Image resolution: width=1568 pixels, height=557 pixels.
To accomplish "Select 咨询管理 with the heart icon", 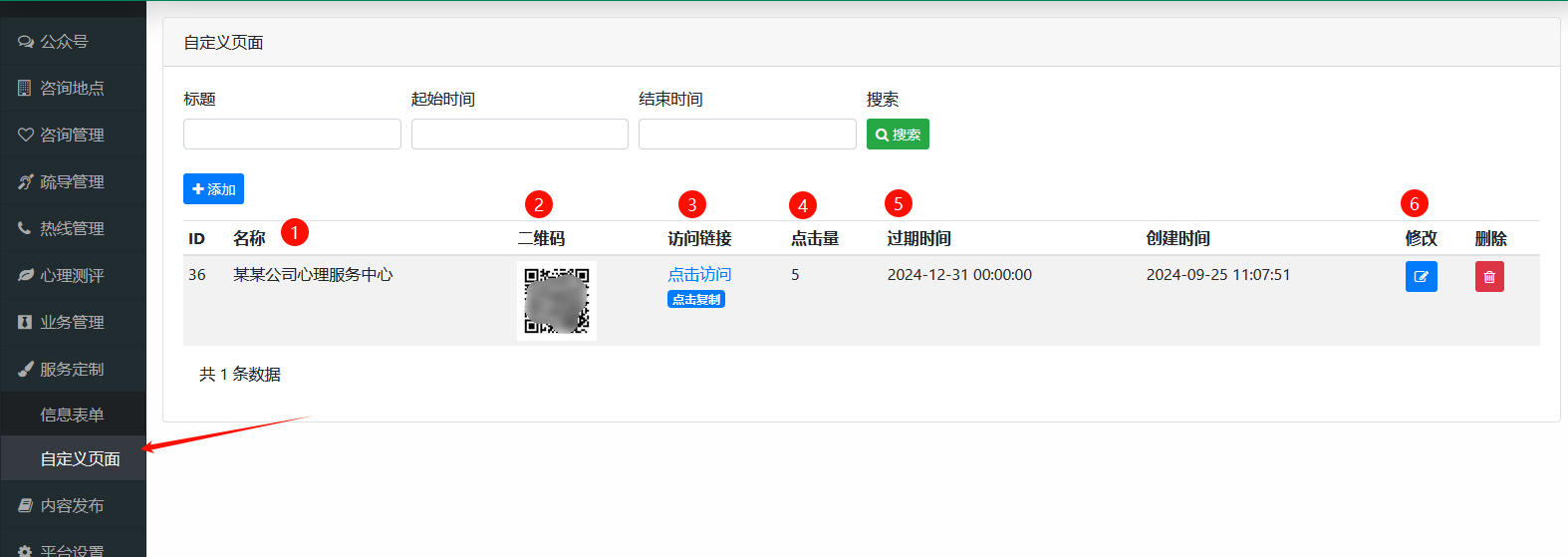I will (73, 136).
